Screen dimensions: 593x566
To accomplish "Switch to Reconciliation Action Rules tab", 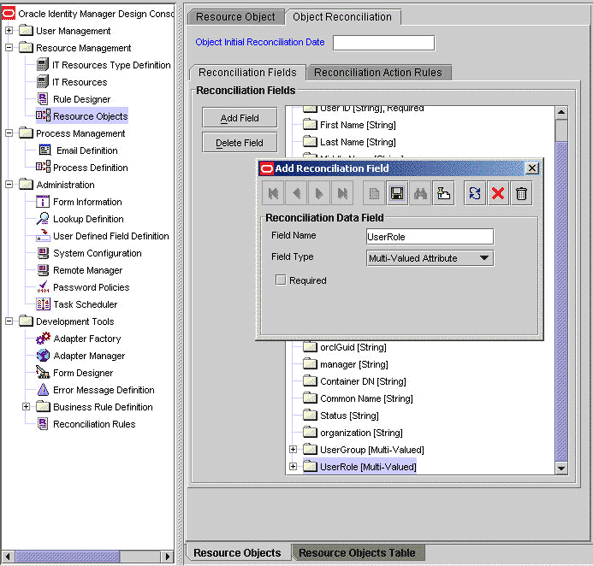I will tap(378, 72).
